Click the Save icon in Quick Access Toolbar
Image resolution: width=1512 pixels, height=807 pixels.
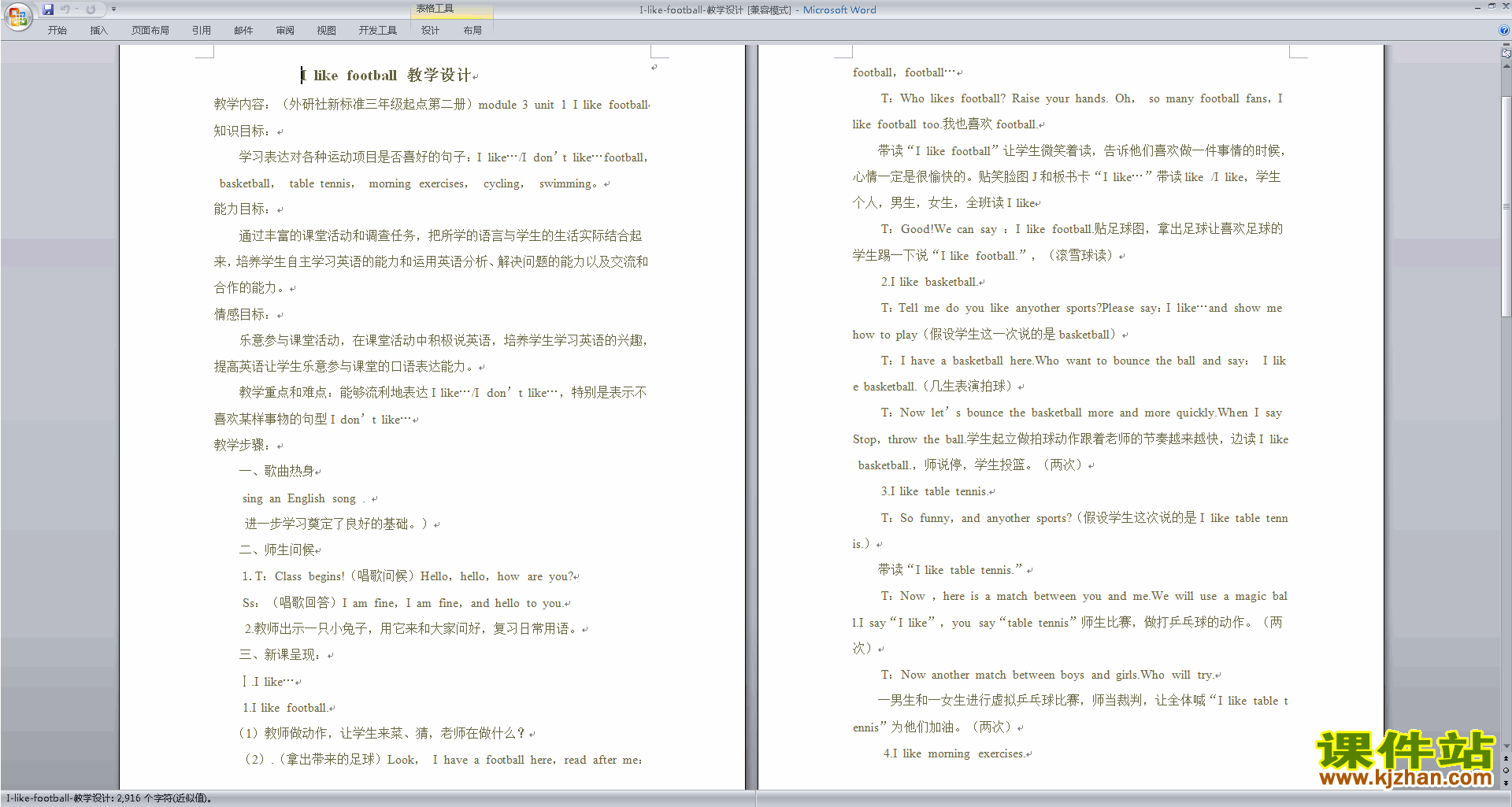coord(48,9)
